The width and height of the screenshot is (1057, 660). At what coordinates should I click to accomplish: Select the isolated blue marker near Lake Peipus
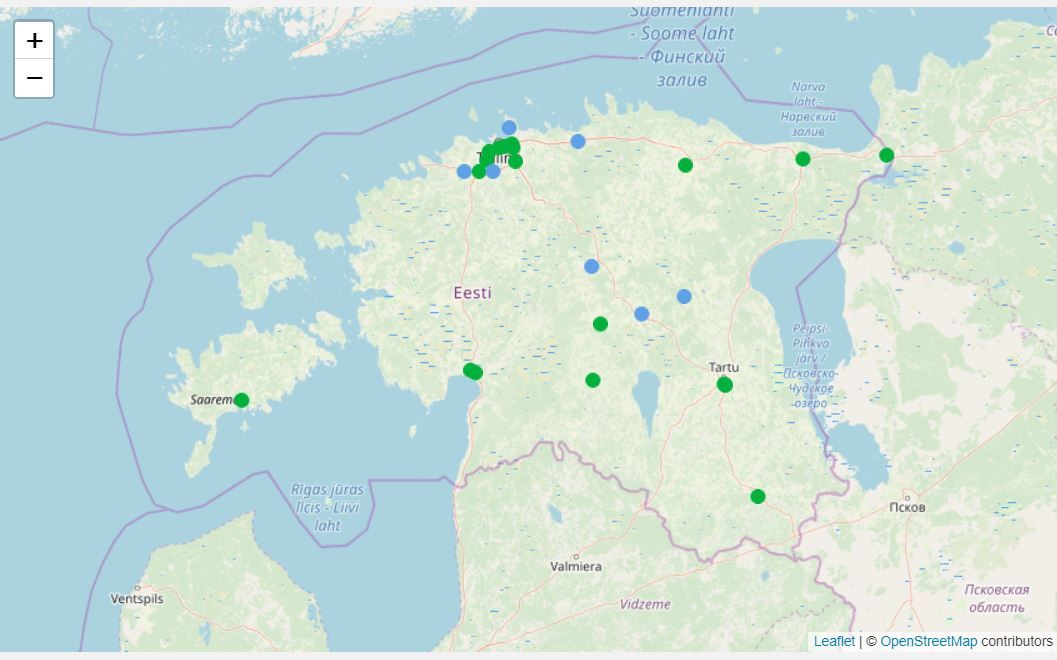coord(682,295)
